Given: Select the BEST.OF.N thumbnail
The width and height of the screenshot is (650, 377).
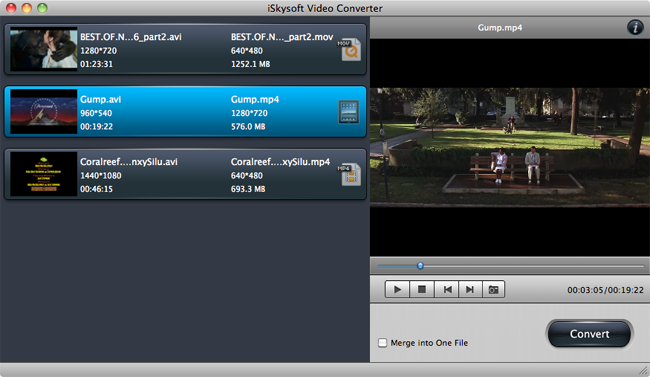Looking at the screenshot, I should click(44, 49).
